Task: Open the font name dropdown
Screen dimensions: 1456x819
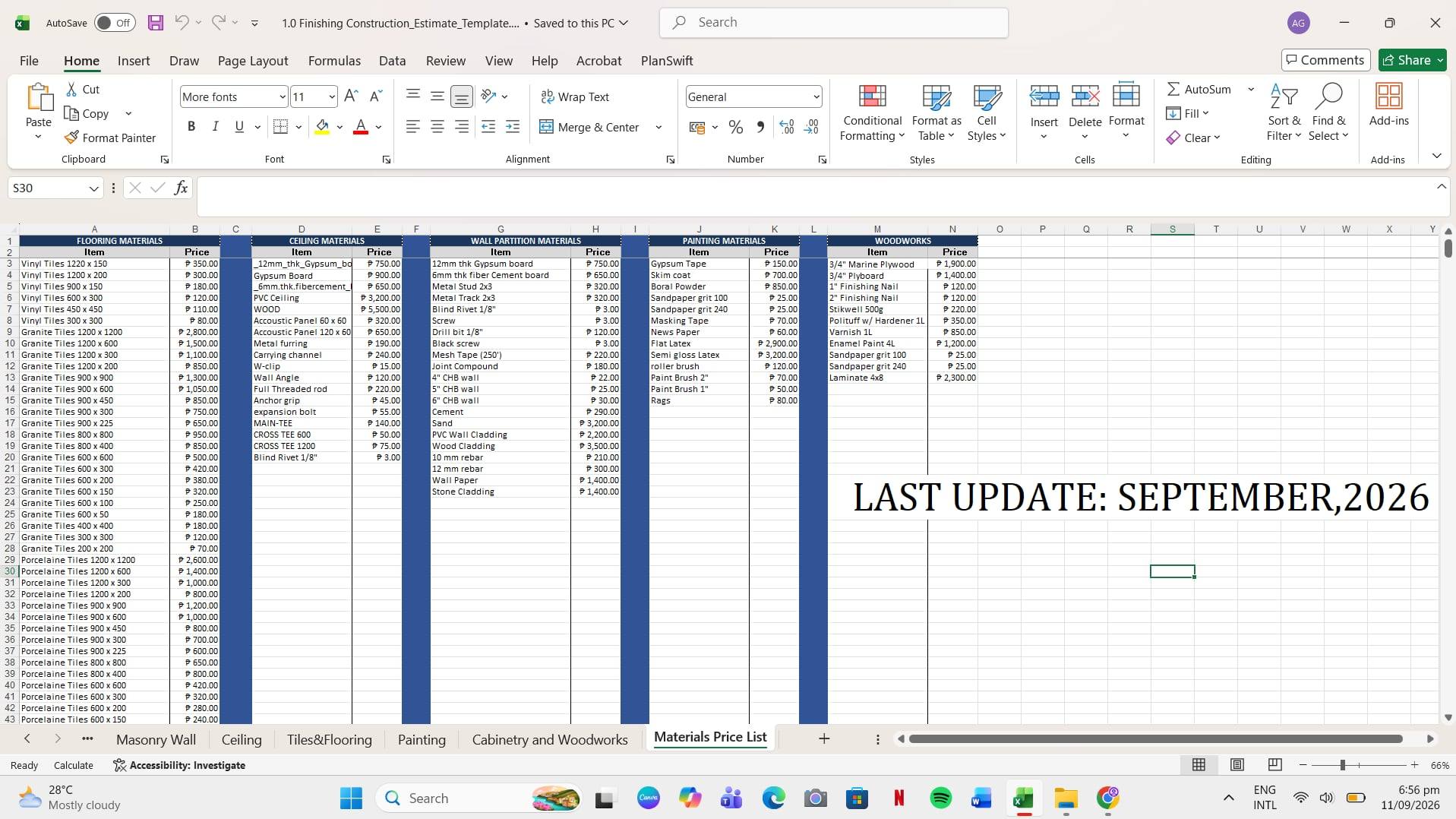Action: (283, 96)
